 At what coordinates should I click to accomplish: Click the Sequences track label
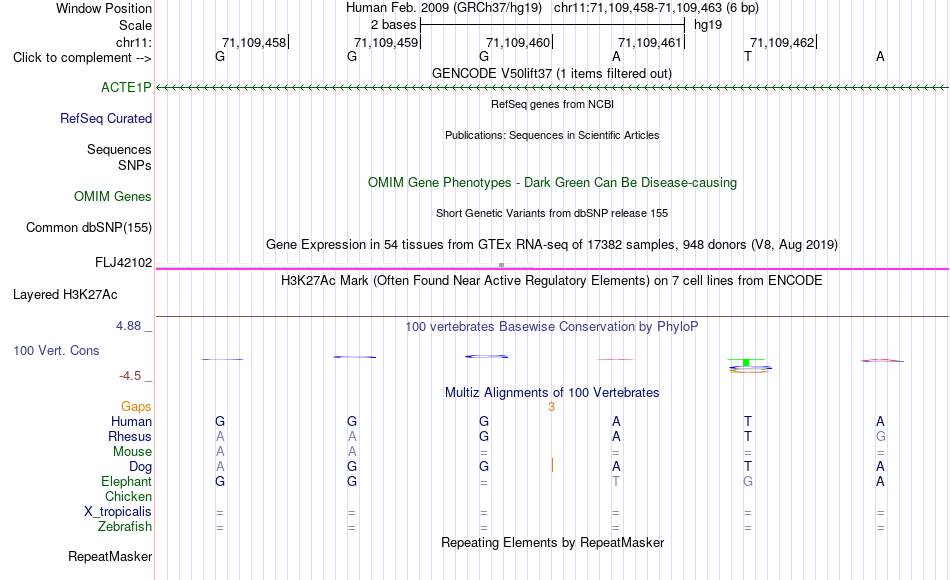pyautogui.click(x=119, y=149)
